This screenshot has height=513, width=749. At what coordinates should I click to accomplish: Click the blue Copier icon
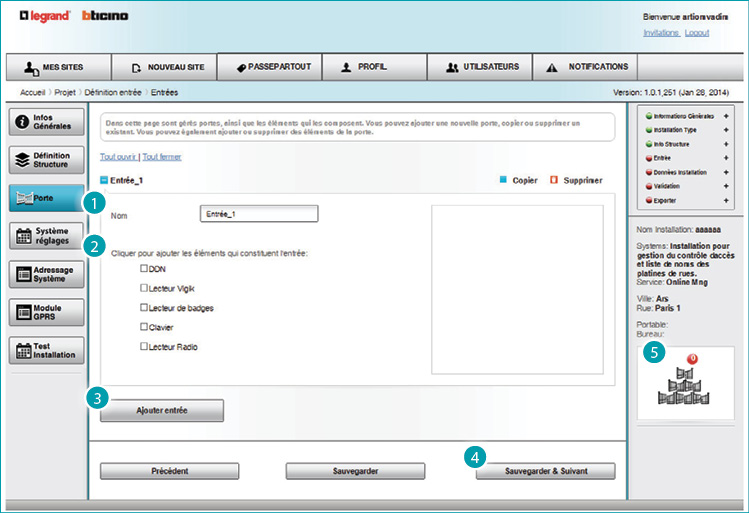(x=503, y=181)
